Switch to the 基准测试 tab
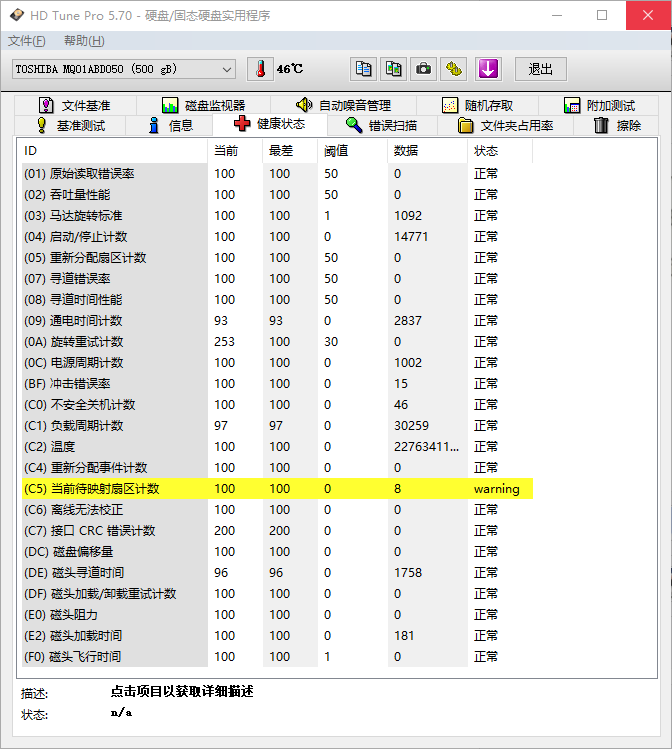This screenshot has height=749, width=672. tap(70, 126)
